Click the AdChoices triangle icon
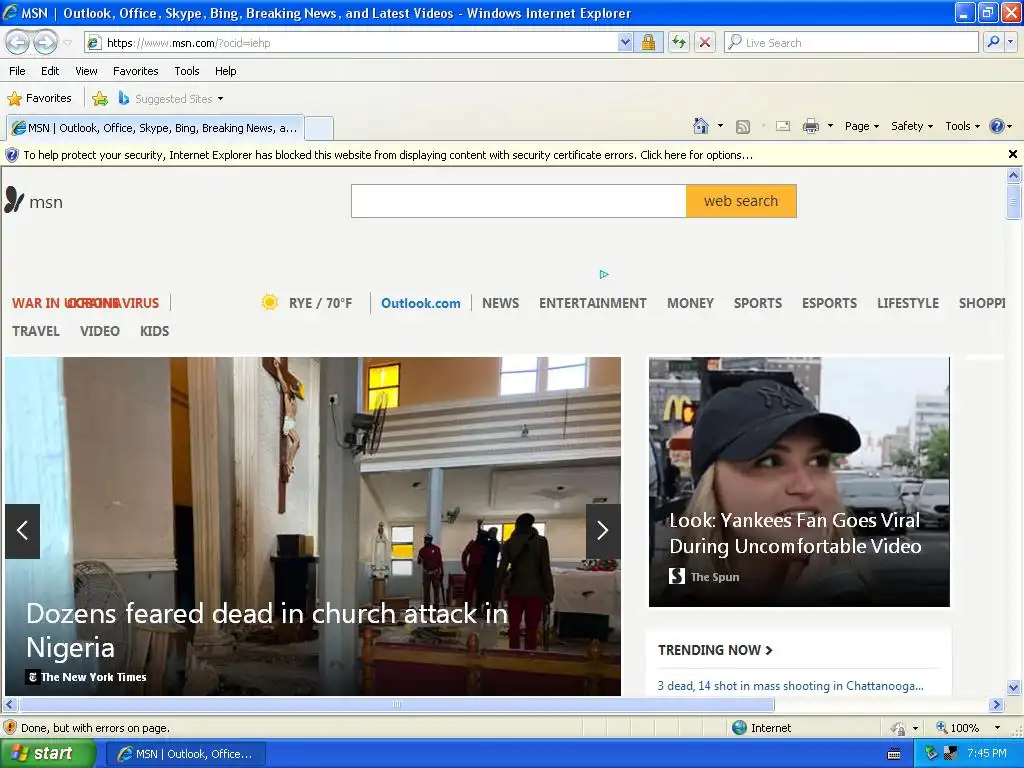Screen dimensions: 1024x768 [604, 274]
